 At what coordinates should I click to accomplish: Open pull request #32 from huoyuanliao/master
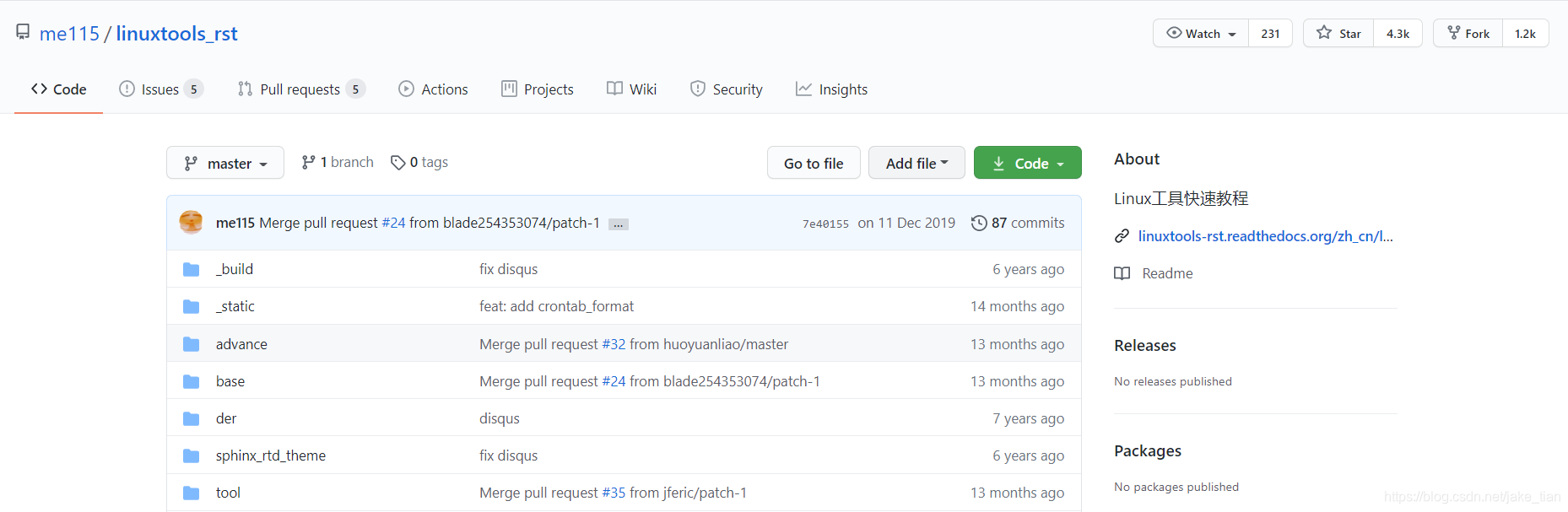(x=614, y=344)
